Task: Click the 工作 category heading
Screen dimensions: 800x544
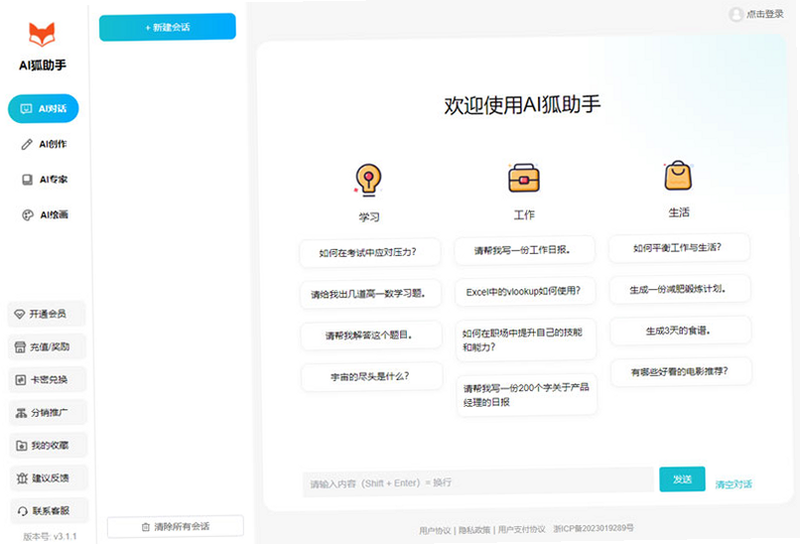Action: point(524,215)
